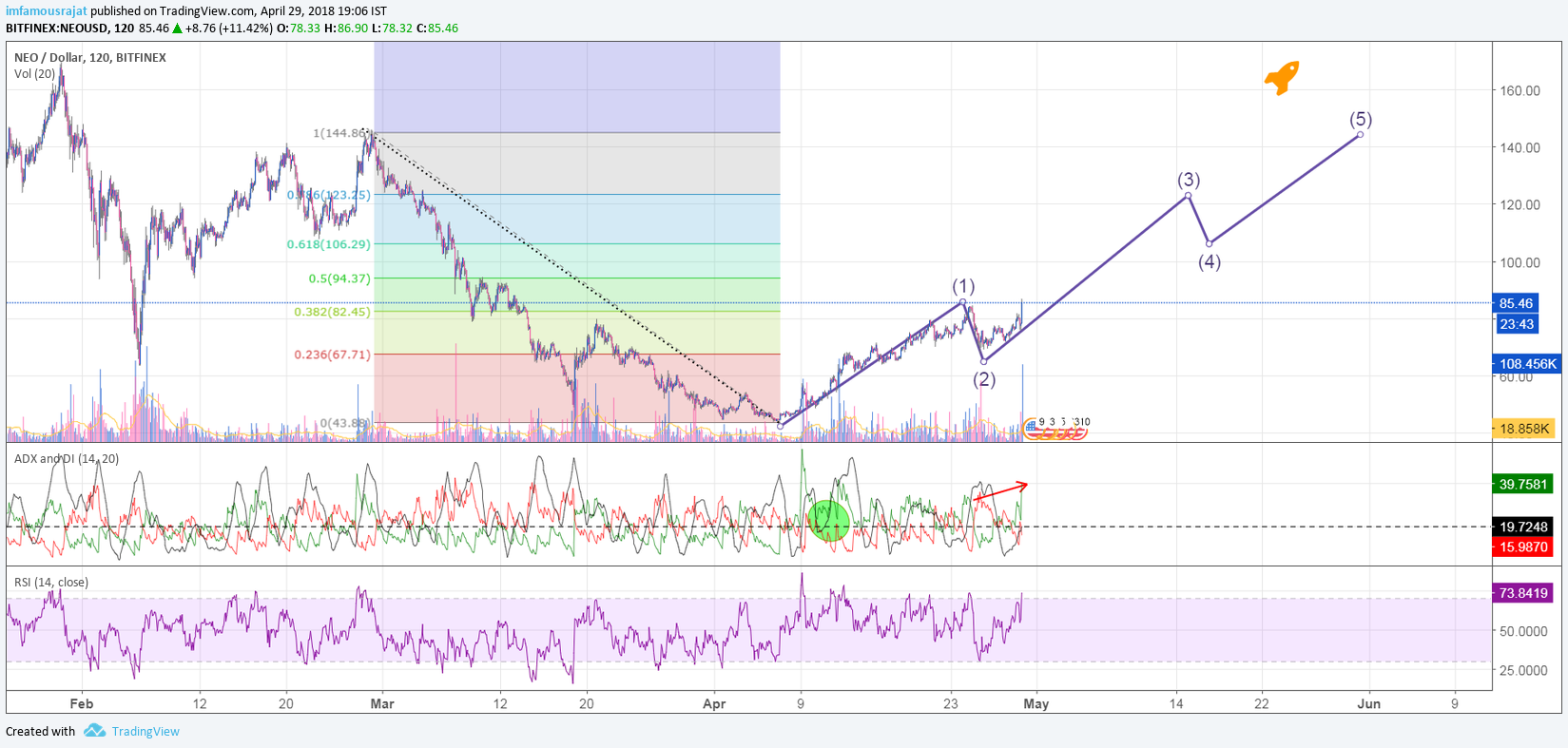Select the RSI (14, close) indicator label

(51, 582)
